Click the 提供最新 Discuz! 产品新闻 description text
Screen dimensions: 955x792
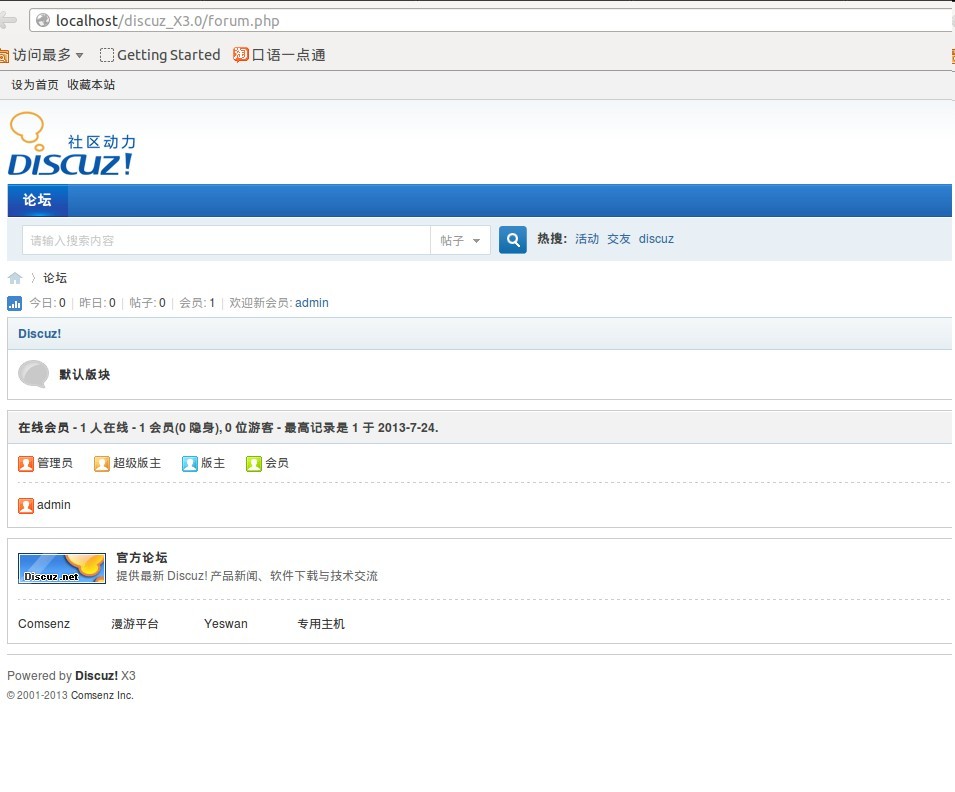[x=247, y=576]
